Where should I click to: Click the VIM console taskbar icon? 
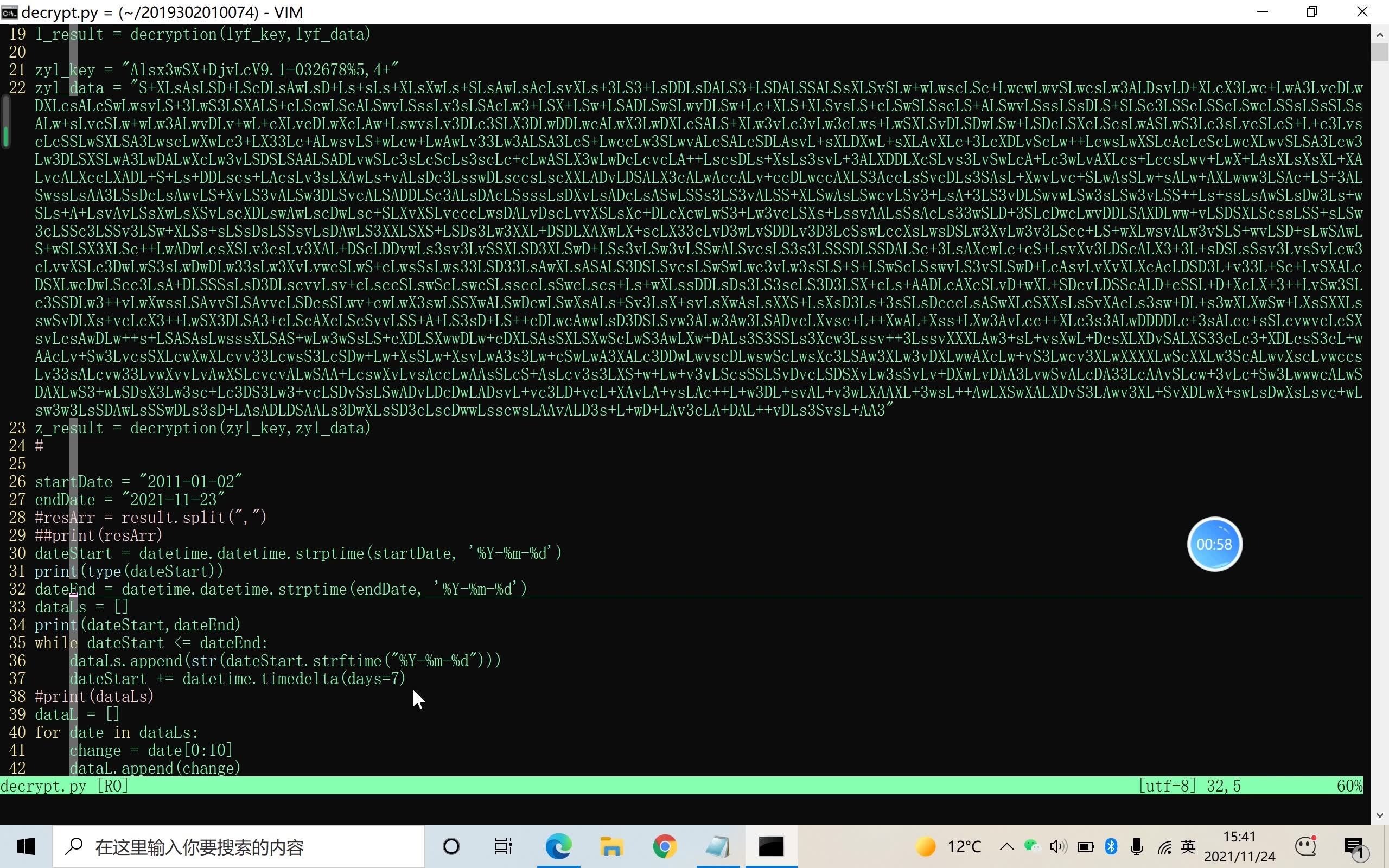(771, 847)
